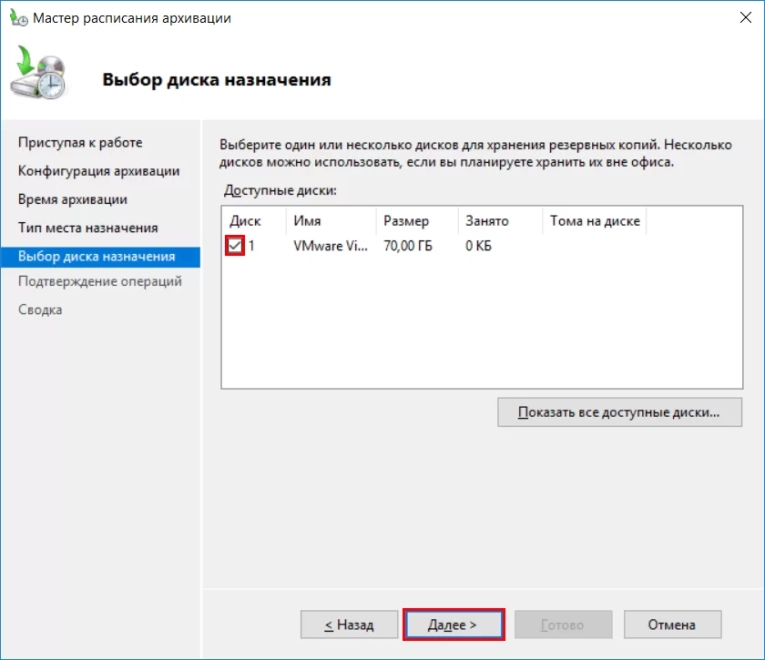The width and height of the screenshot is (765, 660).
Task: Select the Выбор диска назначения step
Action: point(96,256)
